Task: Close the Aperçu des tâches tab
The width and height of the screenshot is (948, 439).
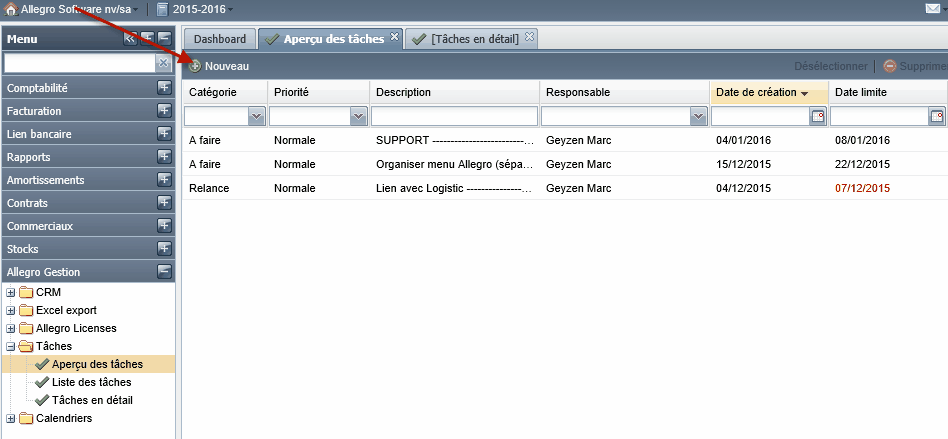Action: pyautogui.click(x=394, y=37)
